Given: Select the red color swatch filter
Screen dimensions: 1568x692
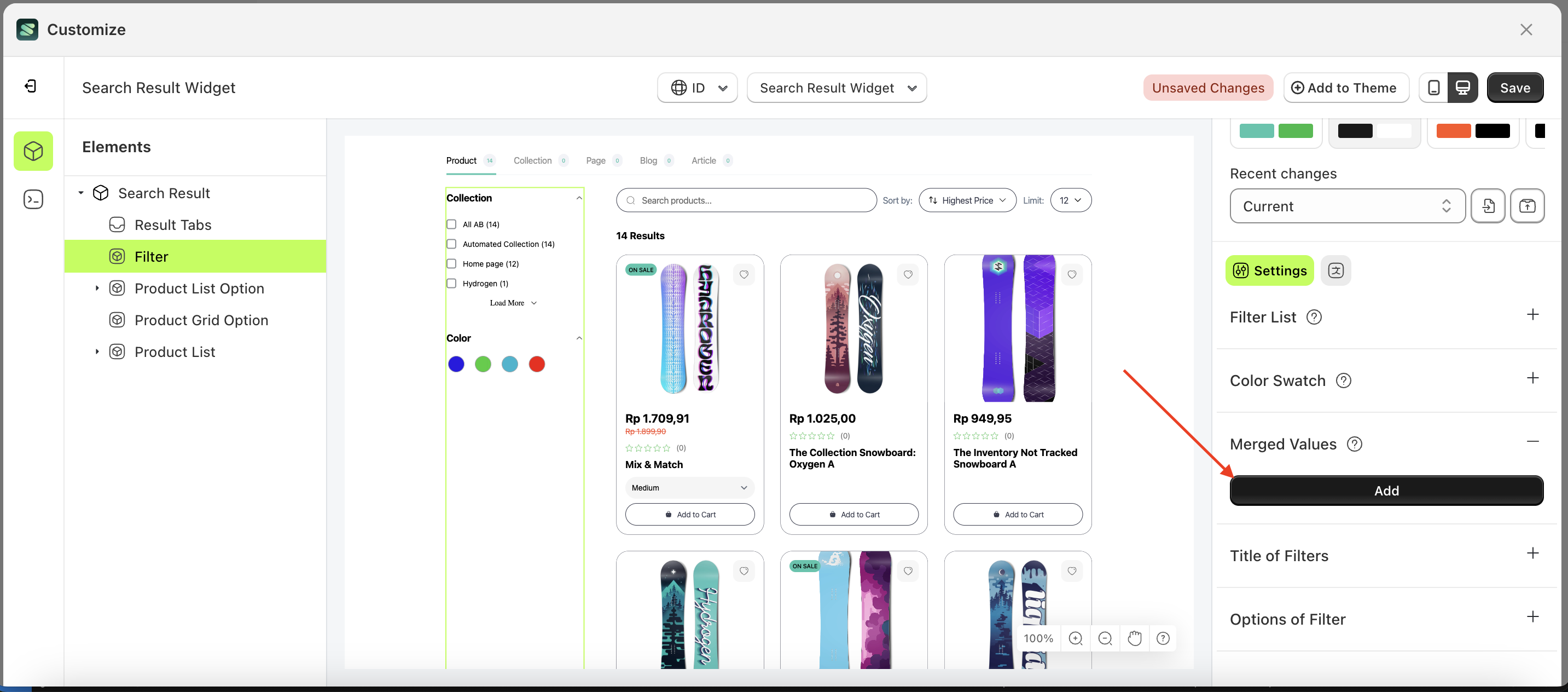Looking at the screenshot, I should [x=536, y=364].
